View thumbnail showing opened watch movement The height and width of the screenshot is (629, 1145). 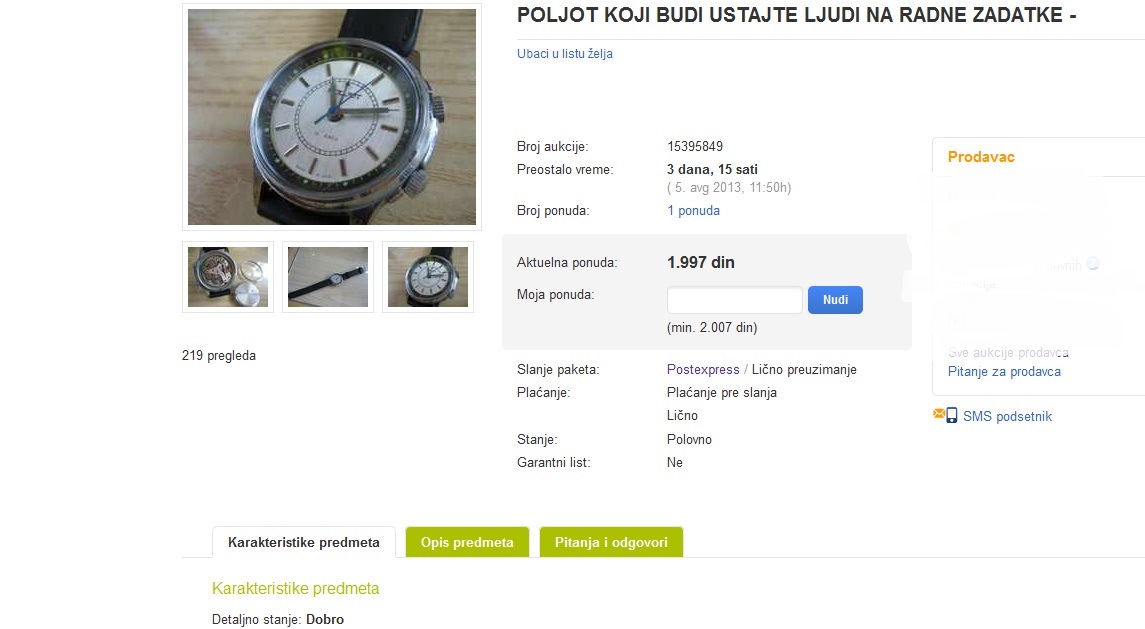point(228,277)
